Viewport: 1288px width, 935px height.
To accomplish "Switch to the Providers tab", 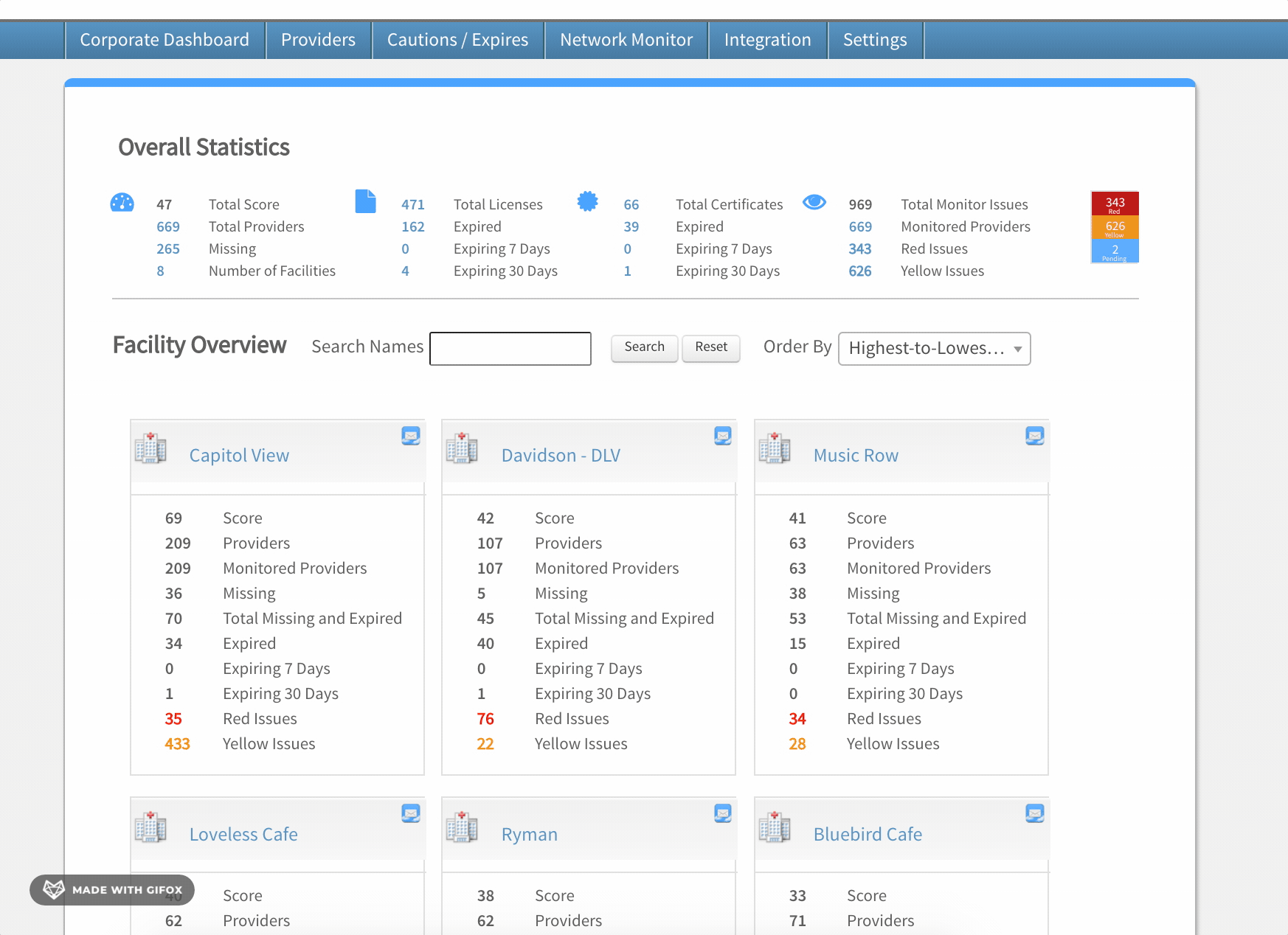I will click(x=318, y=40).
